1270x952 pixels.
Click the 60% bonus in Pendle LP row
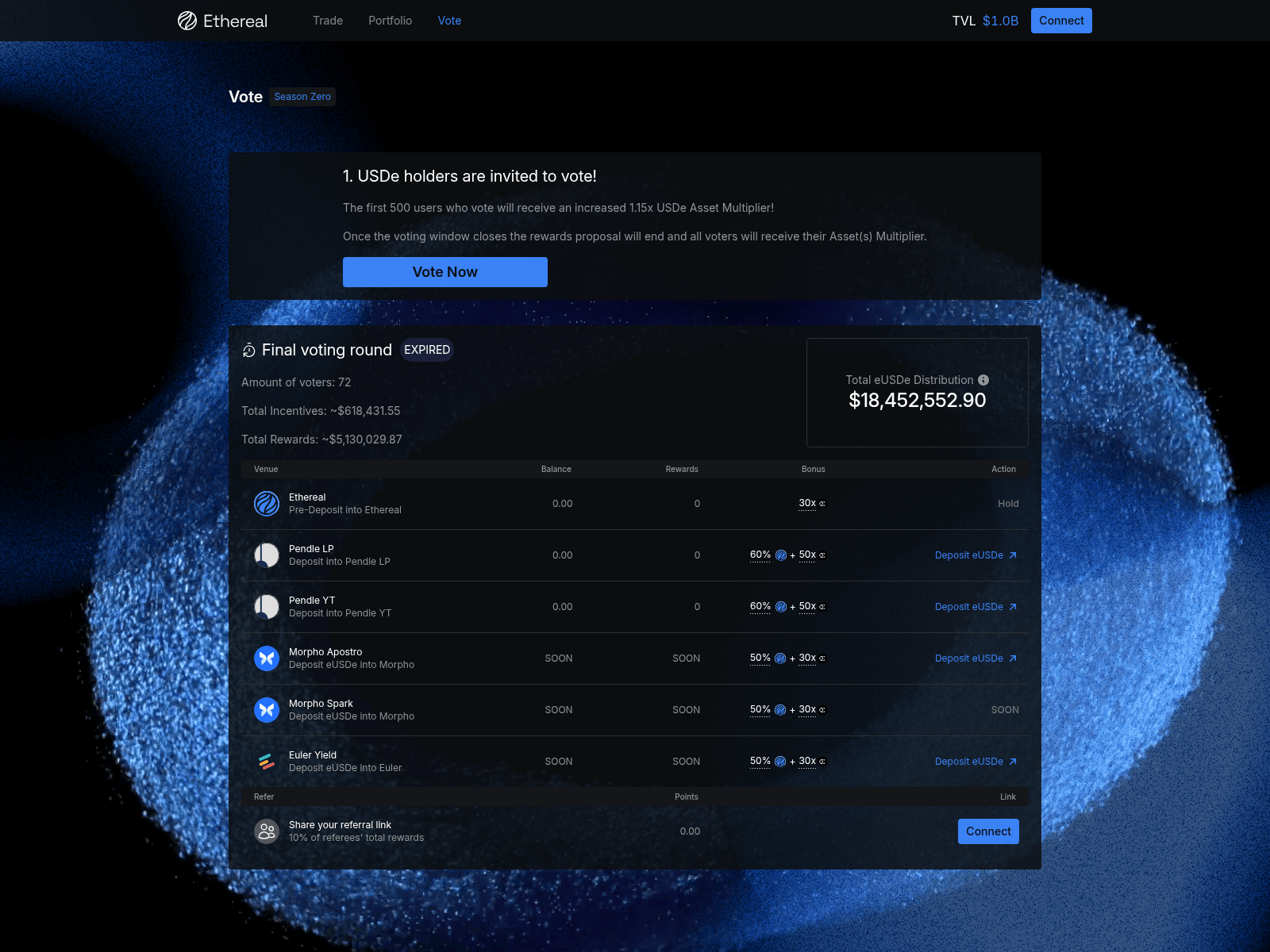click(x=760, y=555)
